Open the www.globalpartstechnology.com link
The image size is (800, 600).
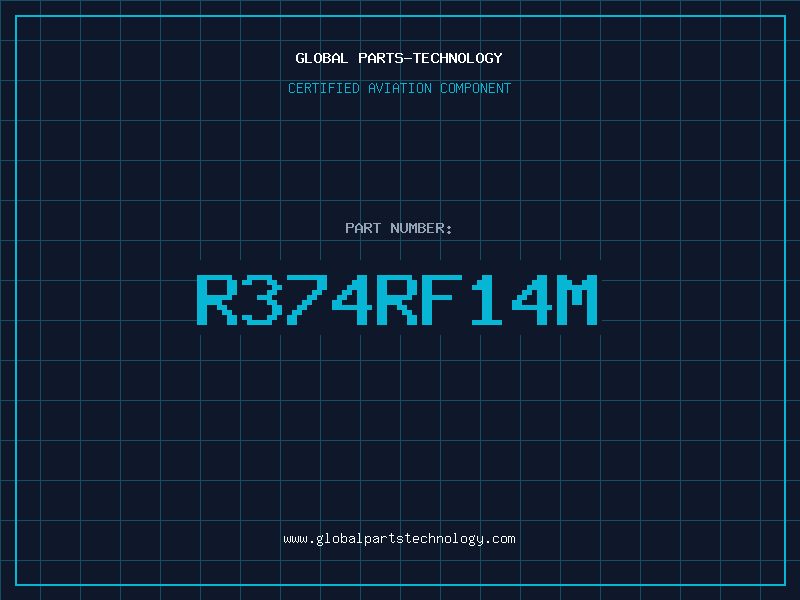point(399,539)
